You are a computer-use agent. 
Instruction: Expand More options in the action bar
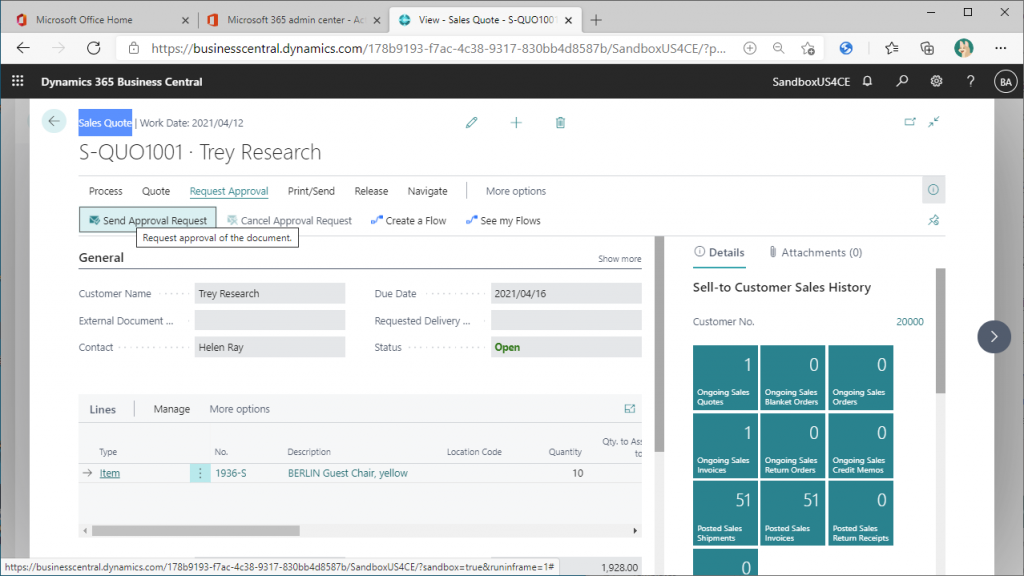point(515,191)
